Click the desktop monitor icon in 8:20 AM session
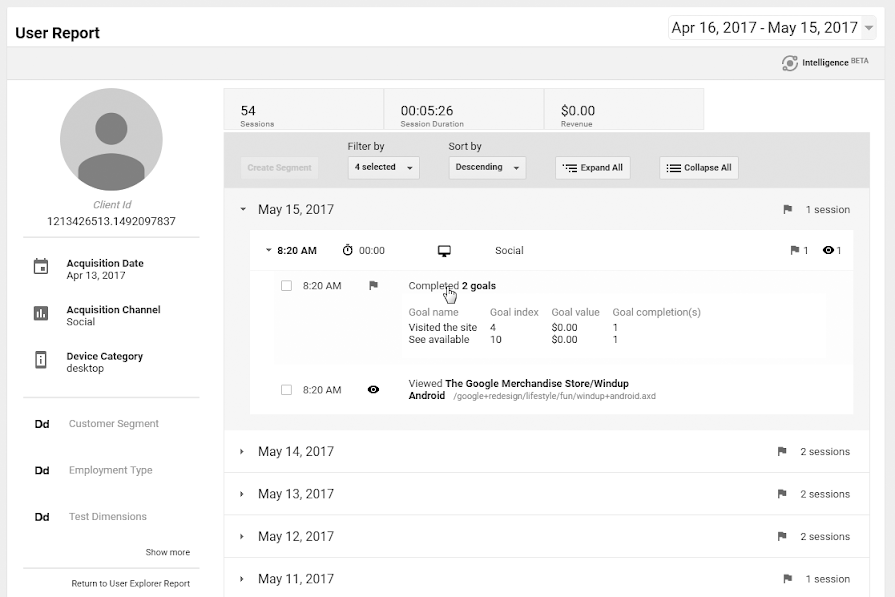This screenshot has width=895, height=597. pos(444,251)
